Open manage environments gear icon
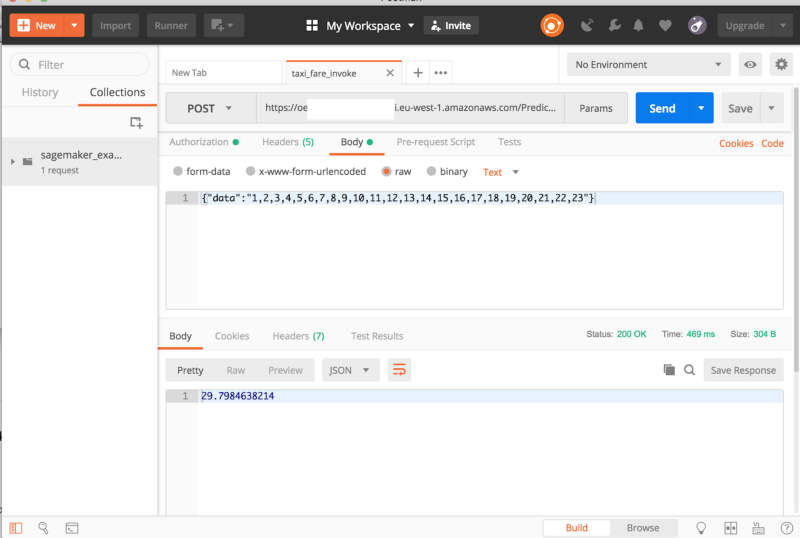Screen dimensions: 800x538 point(780,65)
